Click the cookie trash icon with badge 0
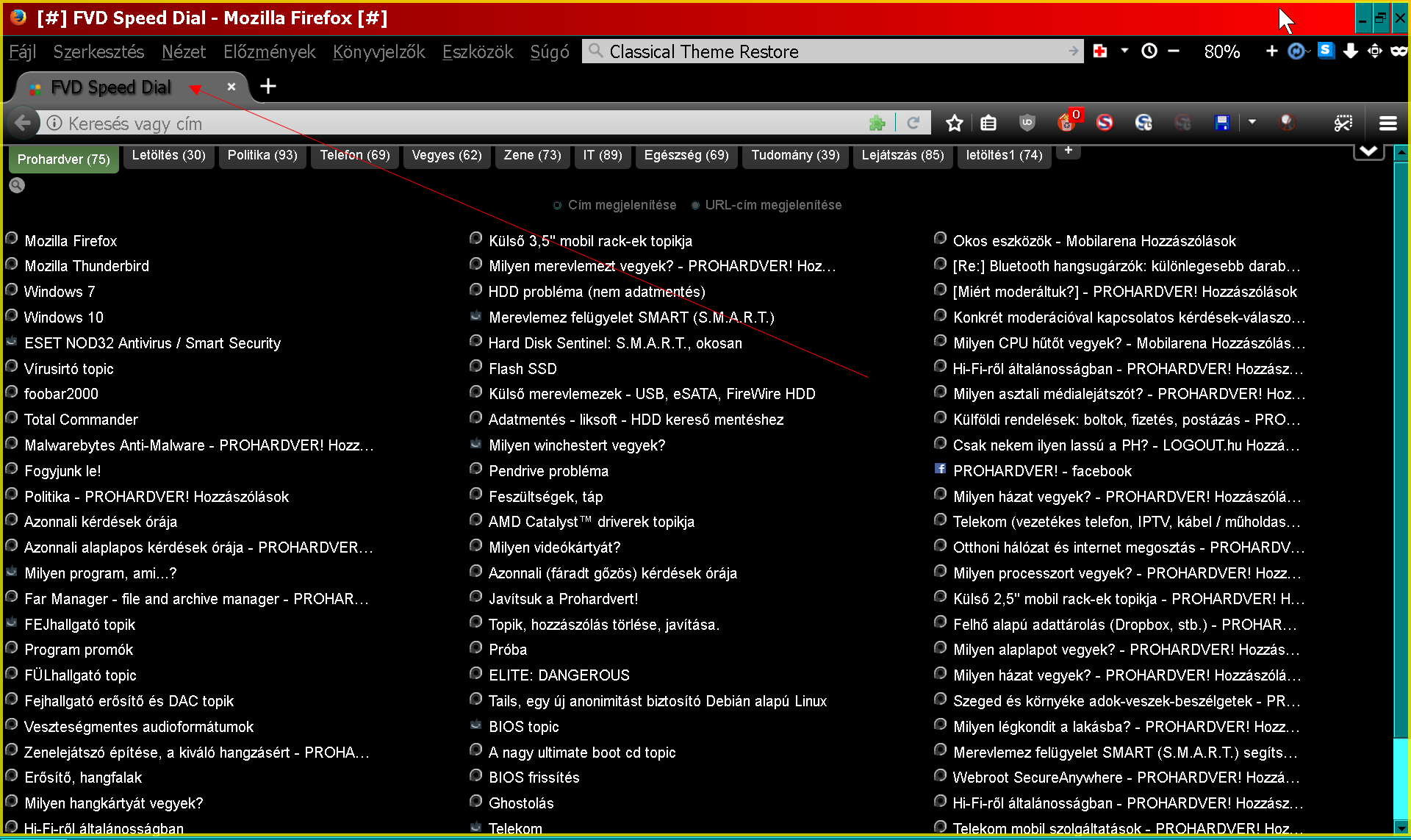Viewport: 1411px width, 840px height. (x=1068, y=121)
